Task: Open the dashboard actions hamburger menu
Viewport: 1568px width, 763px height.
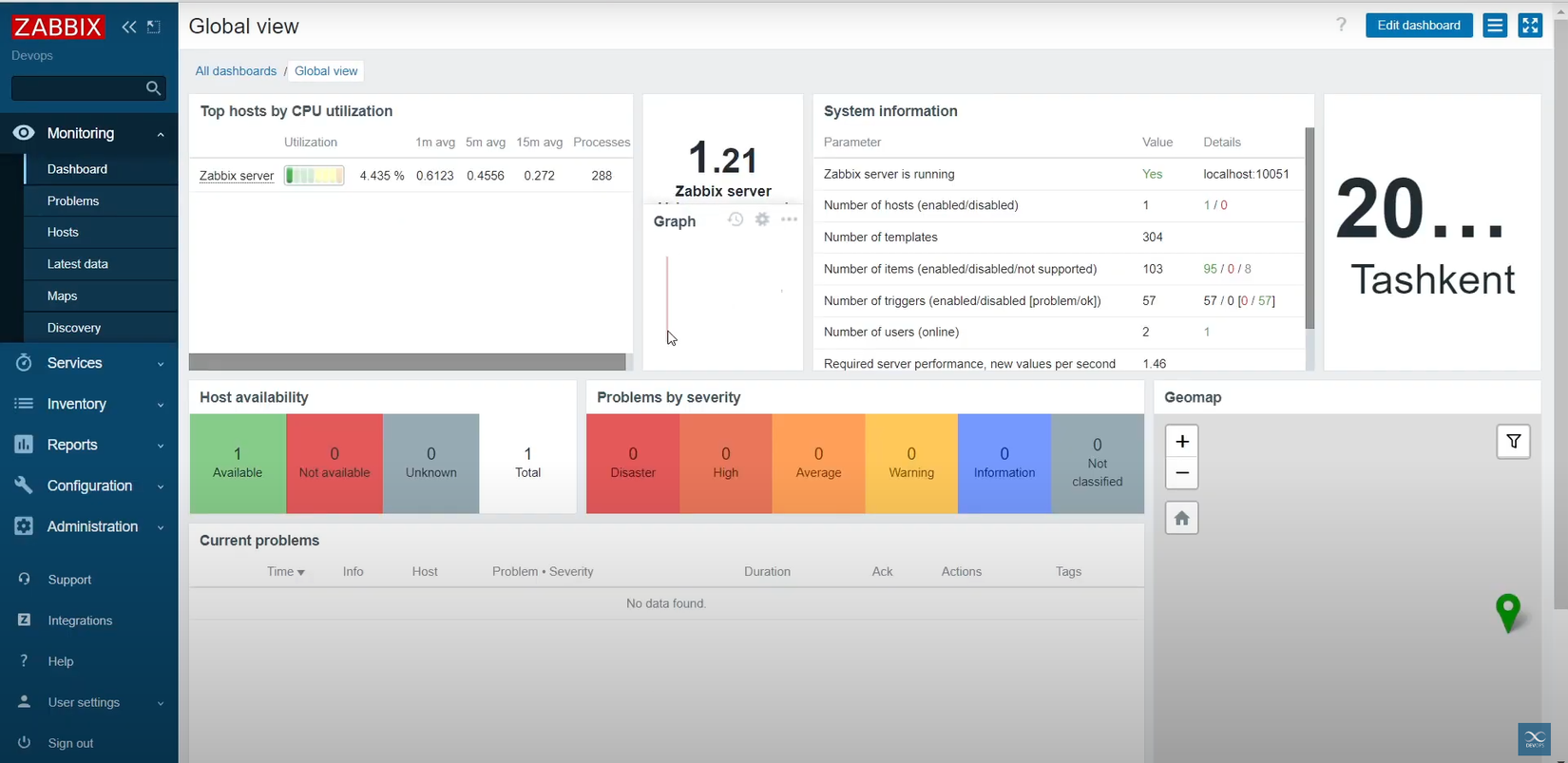Action: [1495, 26]
